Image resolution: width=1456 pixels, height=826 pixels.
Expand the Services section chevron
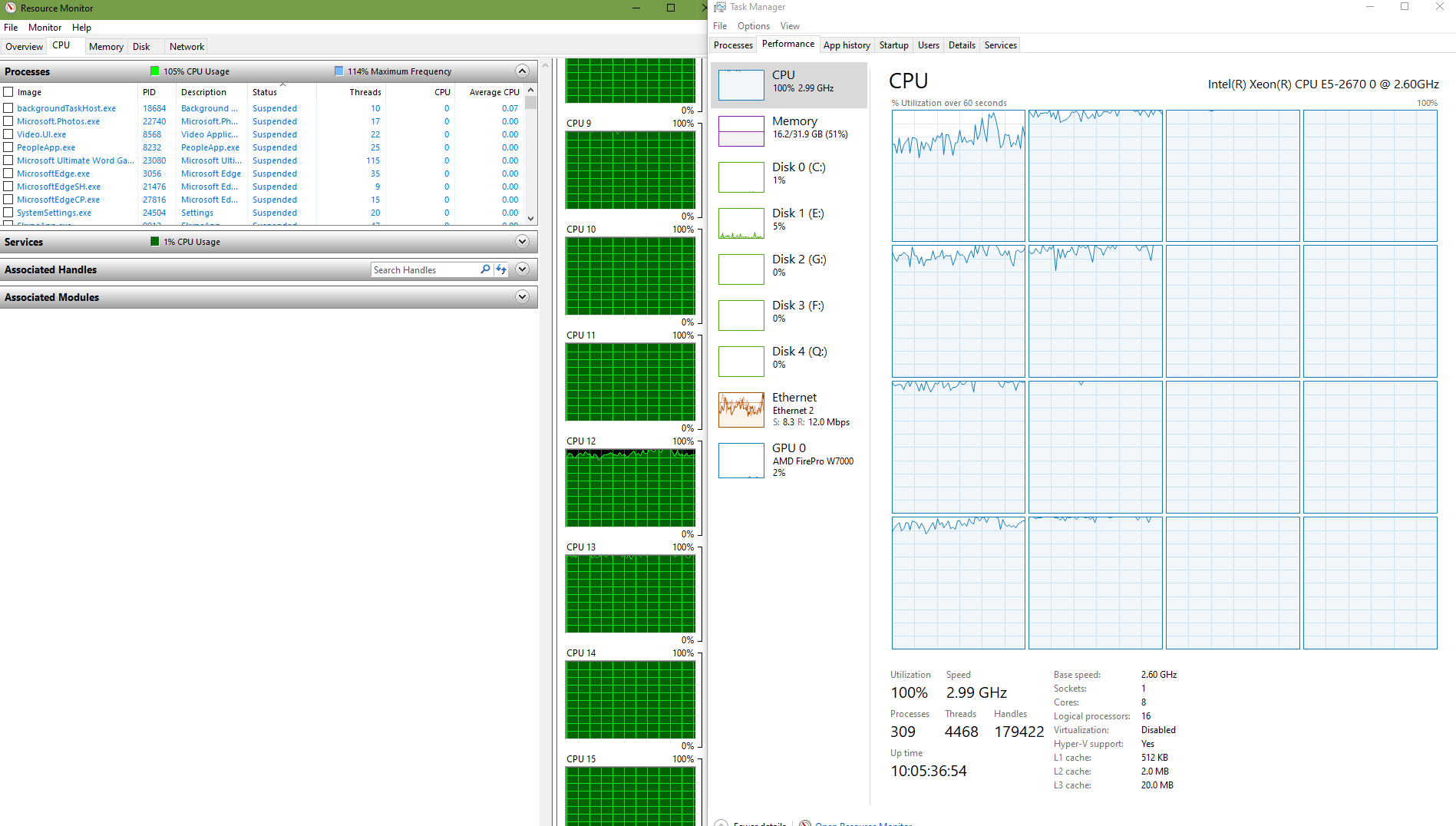click(522, 242)
